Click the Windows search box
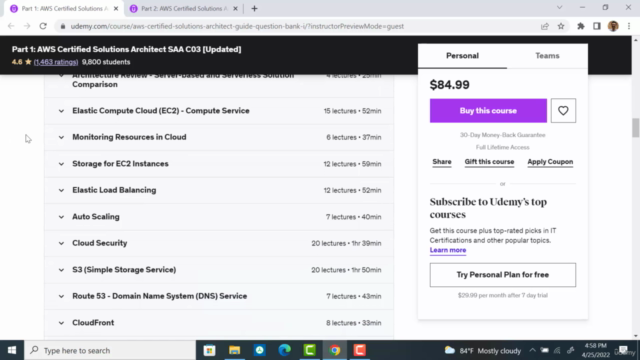The height and width of the screenshot is (360, 640). 110,350
